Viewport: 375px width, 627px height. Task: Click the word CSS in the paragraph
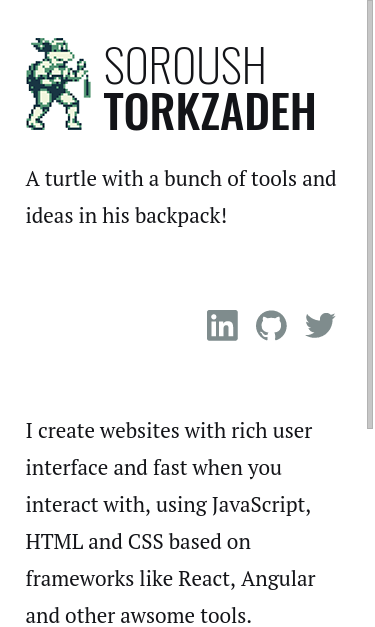point(146,542)
